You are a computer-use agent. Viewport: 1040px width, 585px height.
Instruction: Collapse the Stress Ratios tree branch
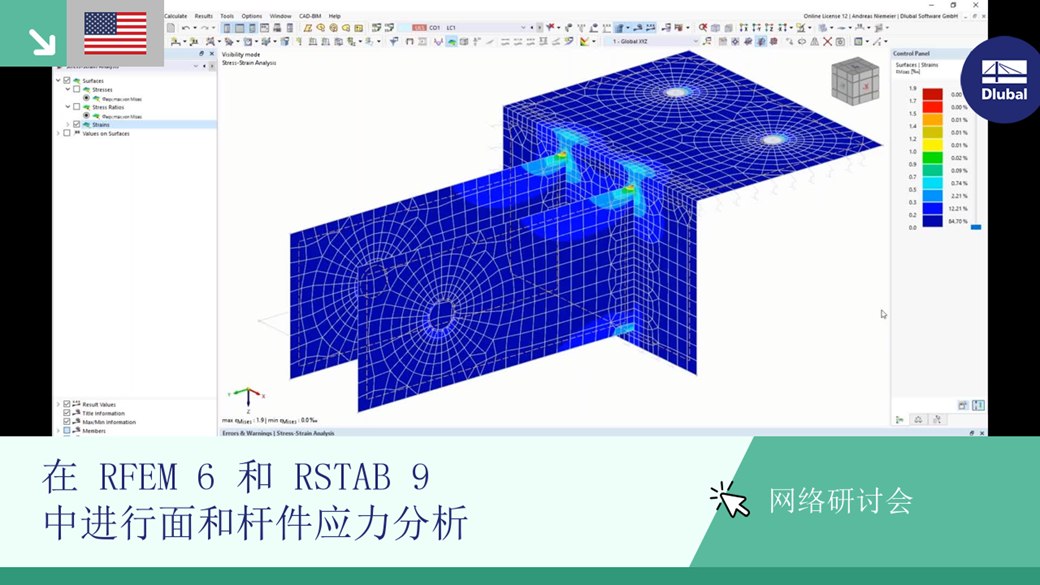point(67,107)
